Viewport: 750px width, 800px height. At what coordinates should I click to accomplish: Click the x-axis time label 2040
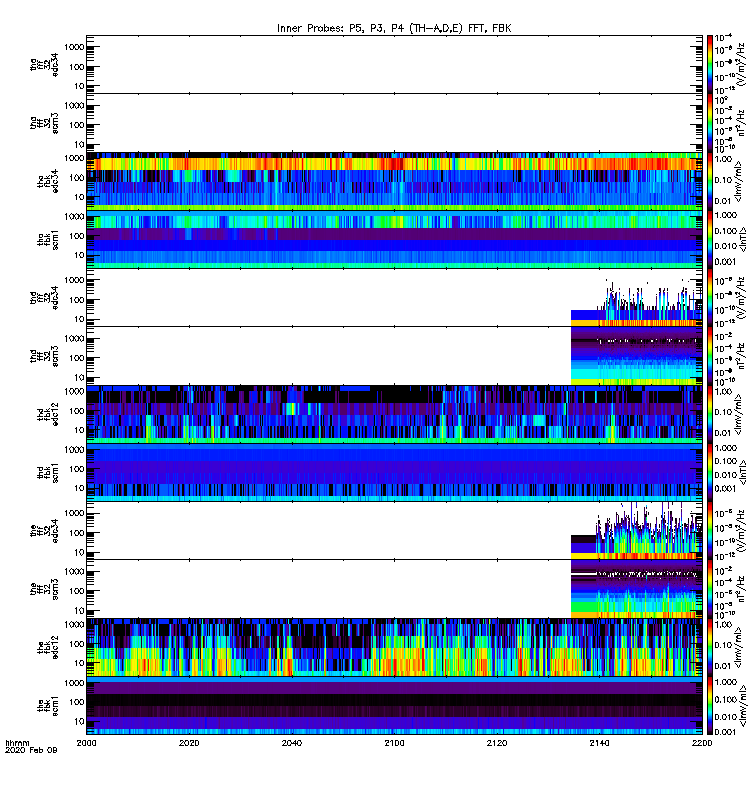coord(291,743)
